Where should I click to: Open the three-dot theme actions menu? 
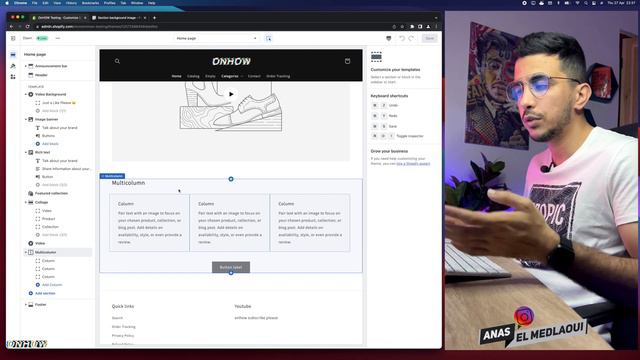coord(58,38)
